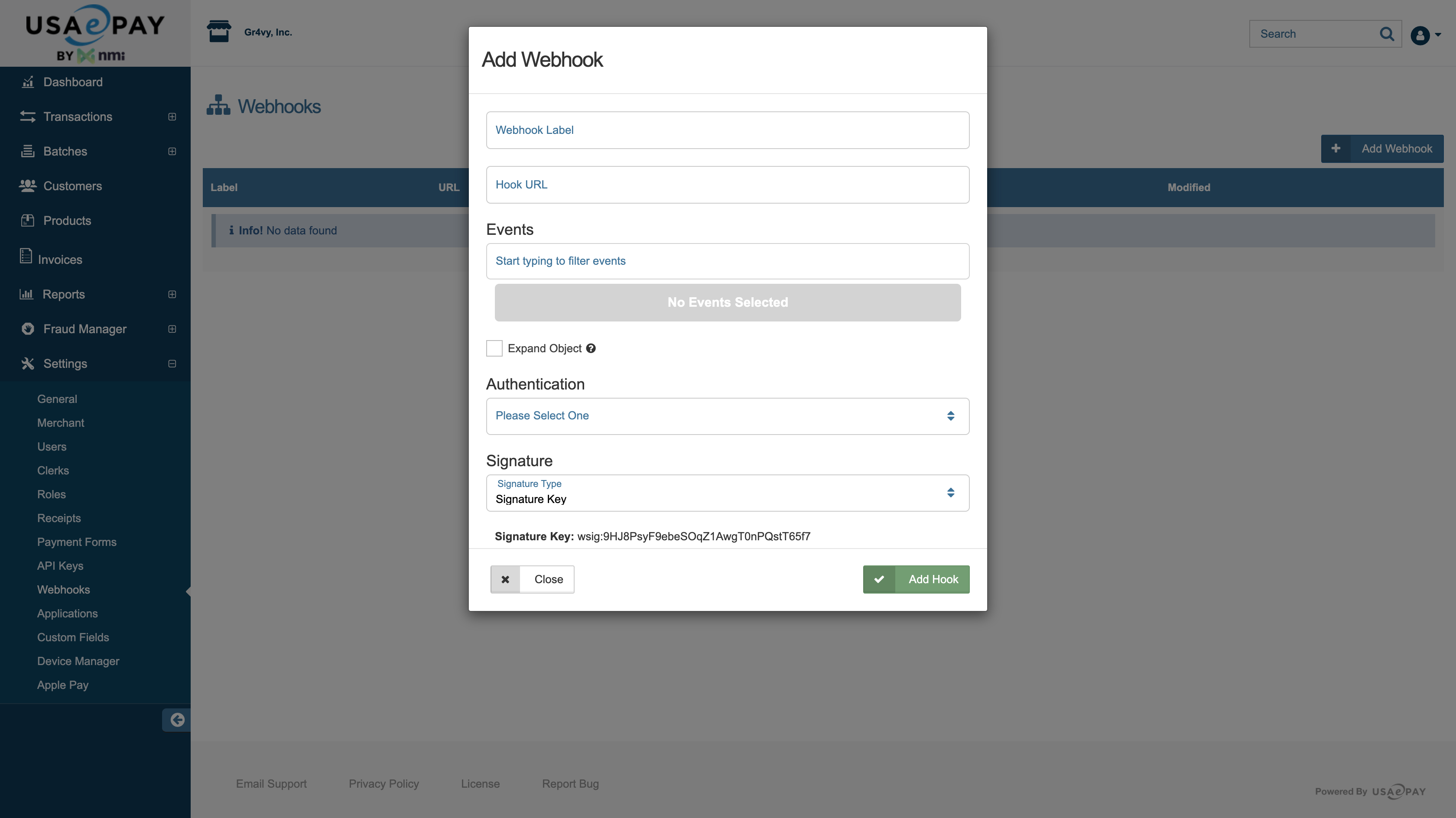Collapse the sidebar using the arrow button
The image size is (1456, 818).
[x=177, y=720]
